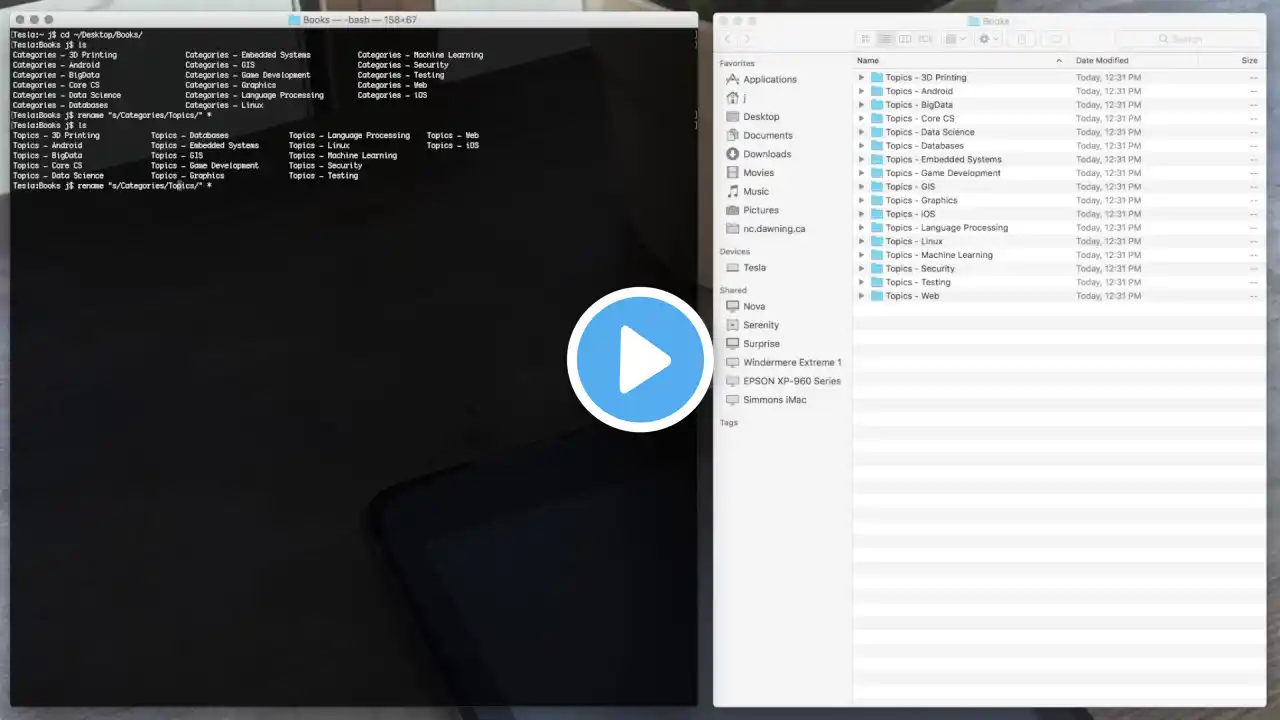This screenshot has height=720, width=1280.
Task: Open Downloads in Finder sidebar
Action: pos(767,154)
